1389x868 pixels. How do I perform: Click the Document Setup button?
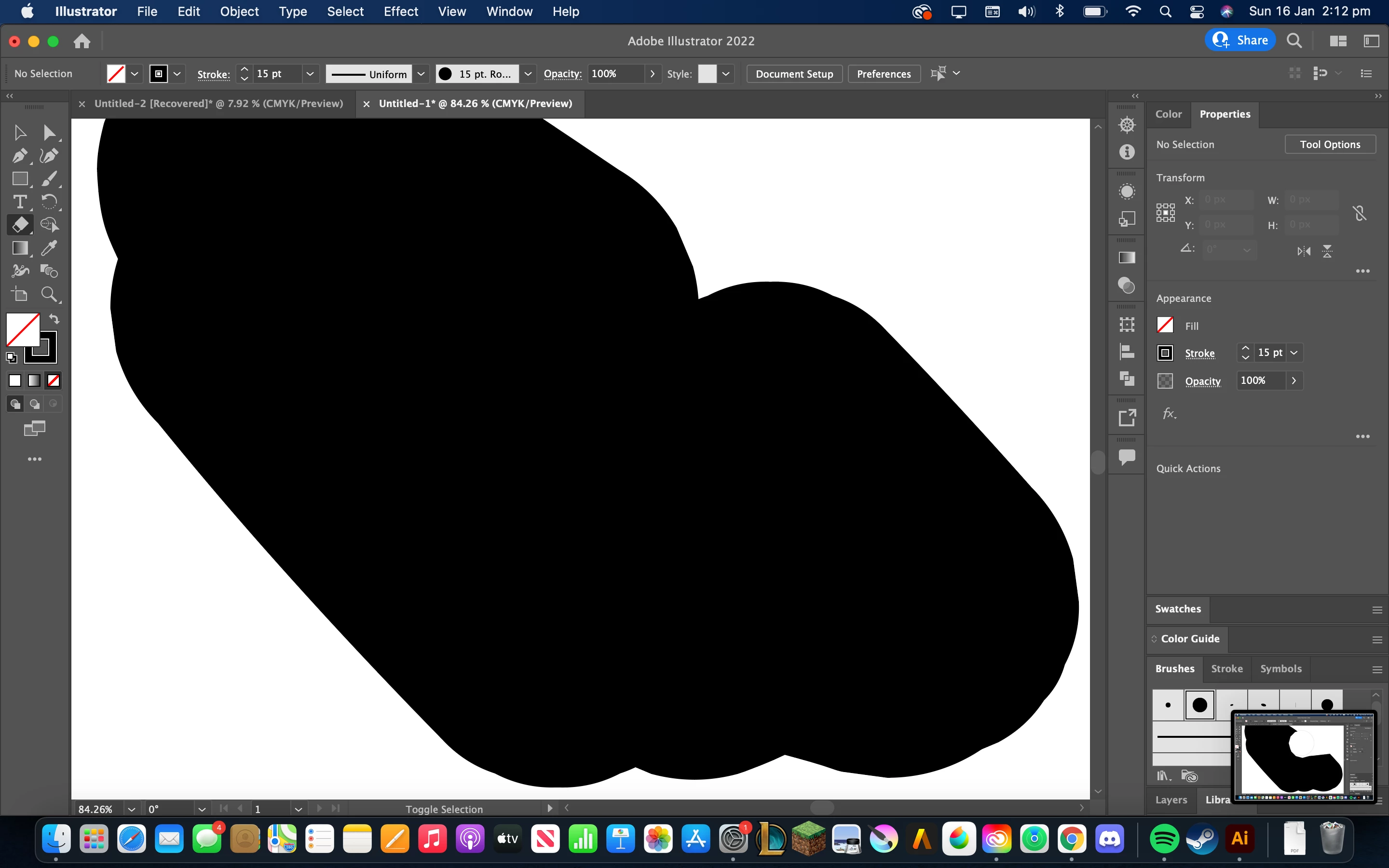click(794, 73)
